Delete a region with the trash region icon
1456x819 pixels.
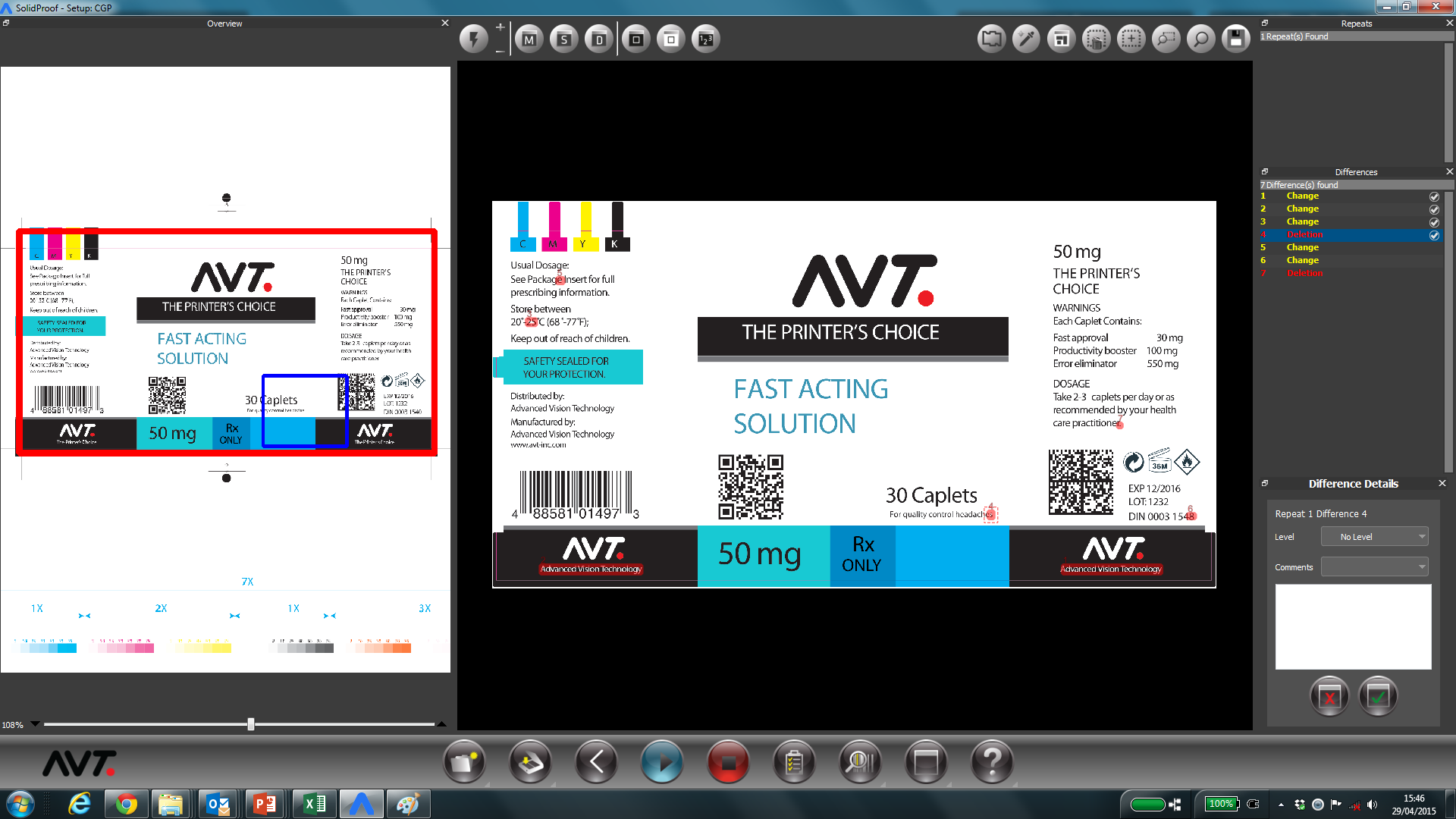pos(1097,38)
